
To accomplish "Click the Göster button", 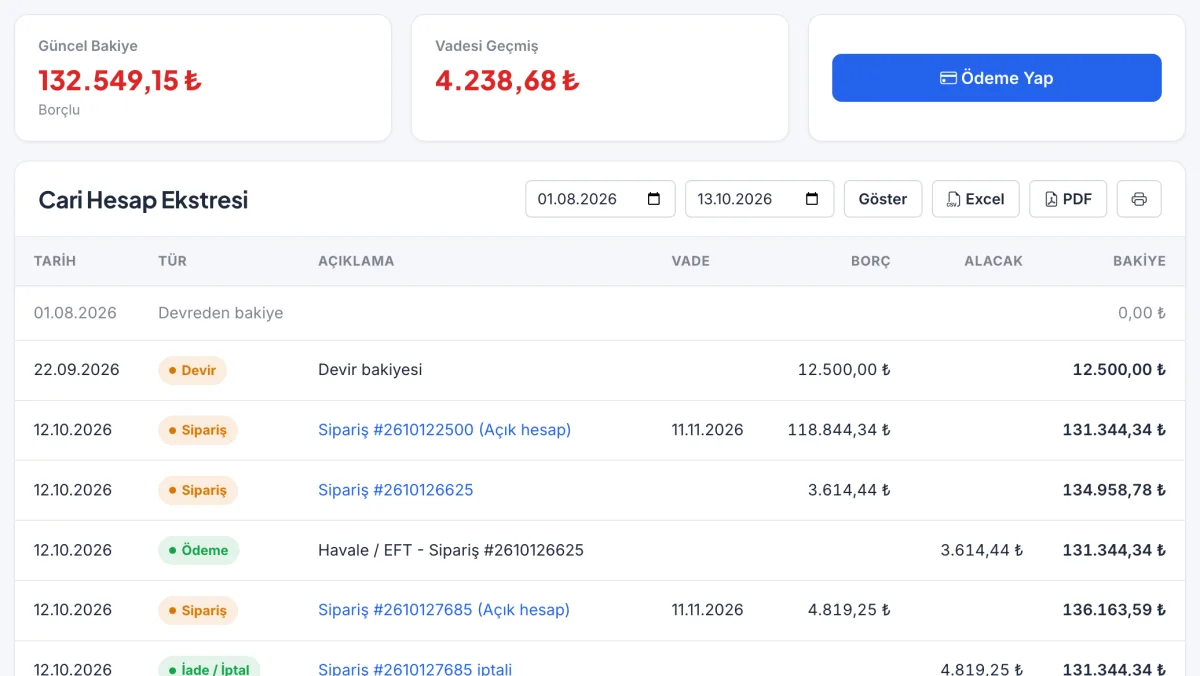I will pos(883,199).
